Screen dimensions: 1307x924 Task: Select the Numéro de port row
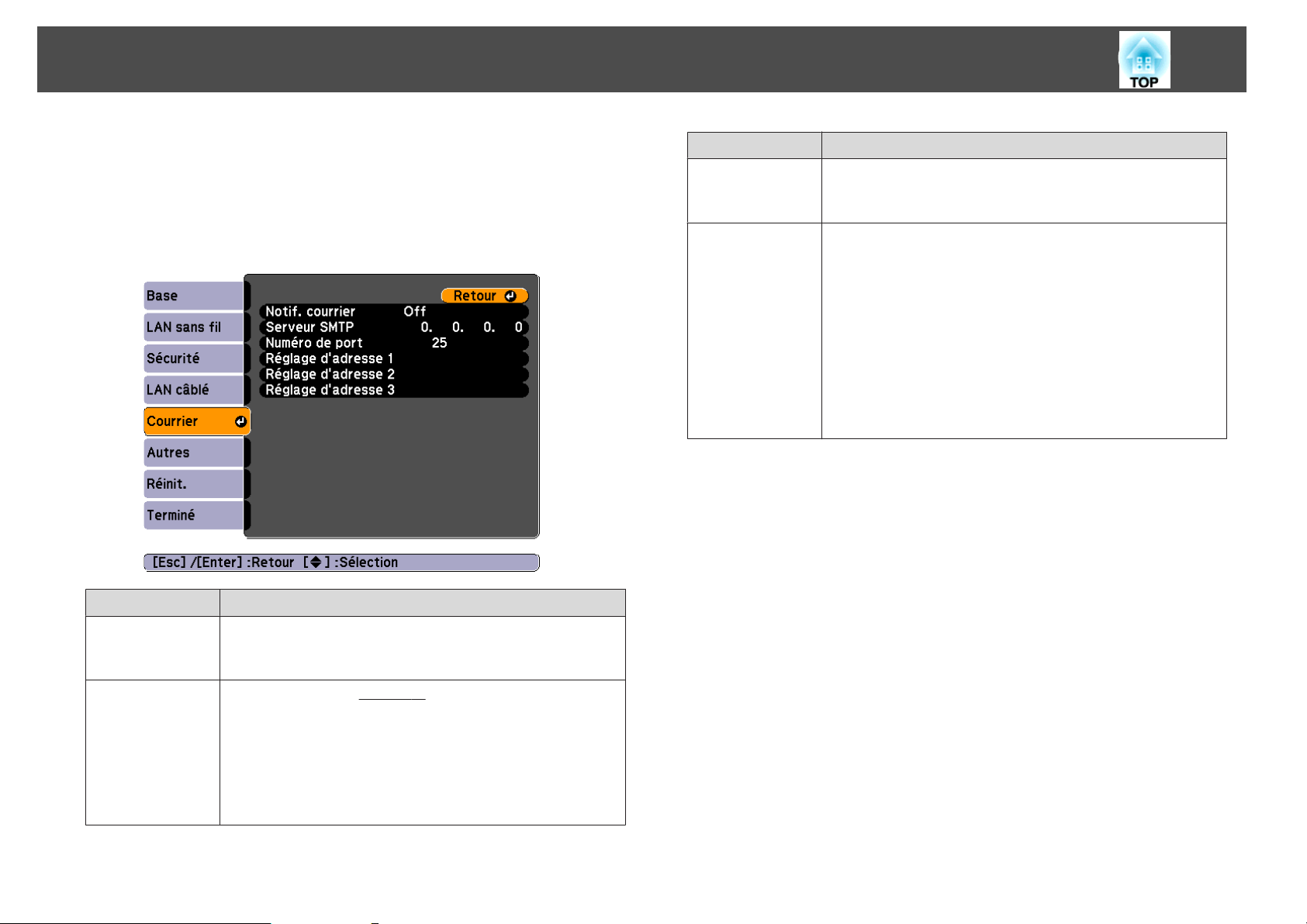(394, 343)
